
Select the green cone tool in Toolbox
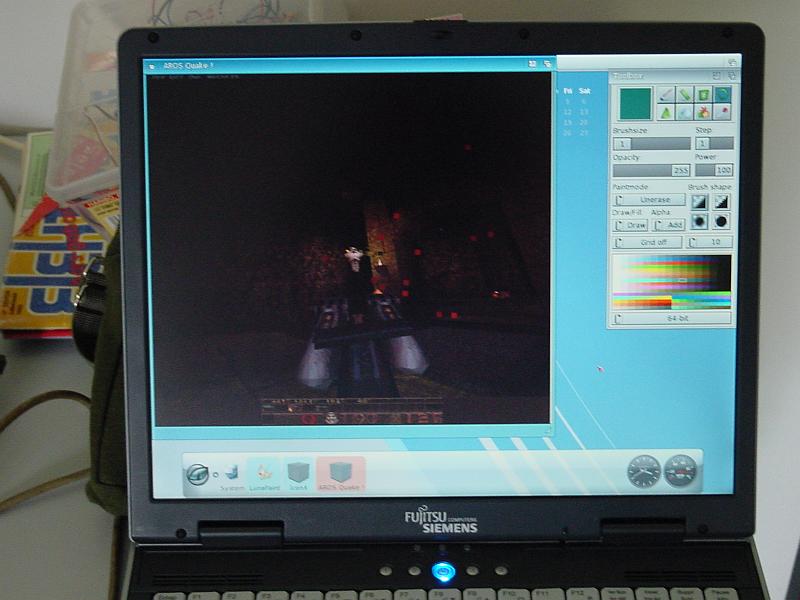[x=665, y=112]
